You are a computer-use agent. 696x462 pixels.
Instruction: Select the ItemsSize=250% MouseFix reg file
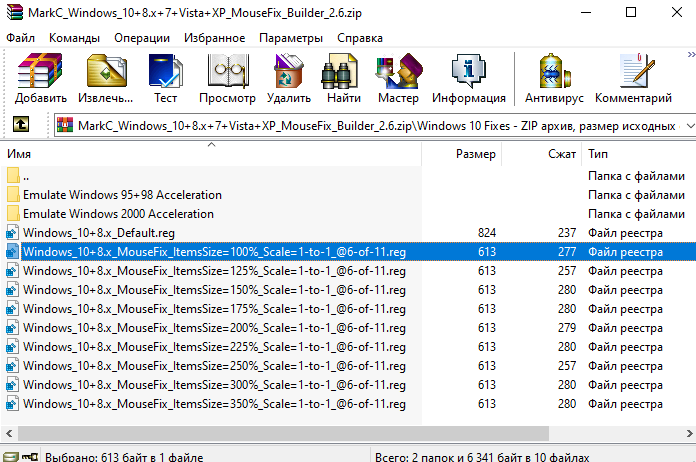(214, 366)
